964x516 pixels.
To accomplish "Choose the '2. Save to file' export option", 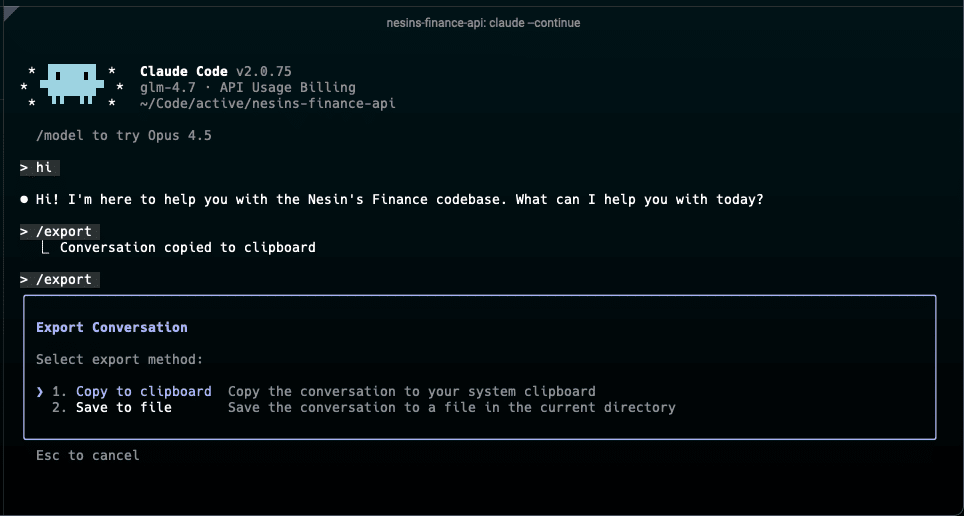I will click(x=112, y=407).
